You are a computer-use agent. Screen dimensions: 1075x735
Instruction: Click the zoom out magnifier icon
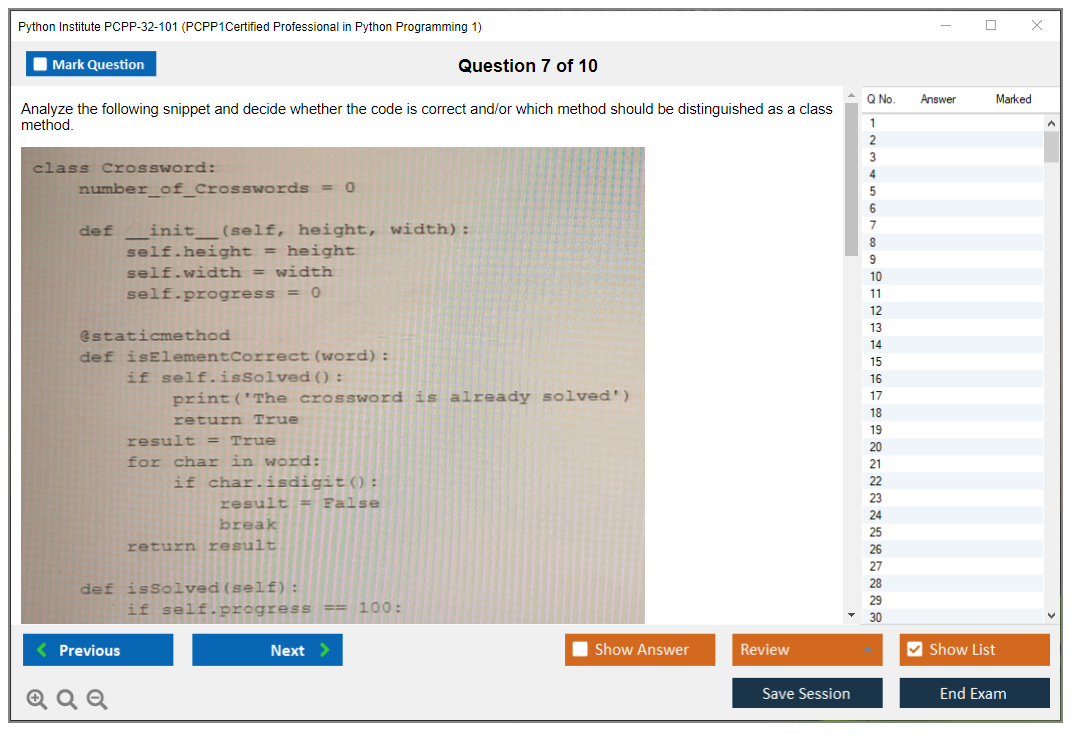tap(96, 700)
